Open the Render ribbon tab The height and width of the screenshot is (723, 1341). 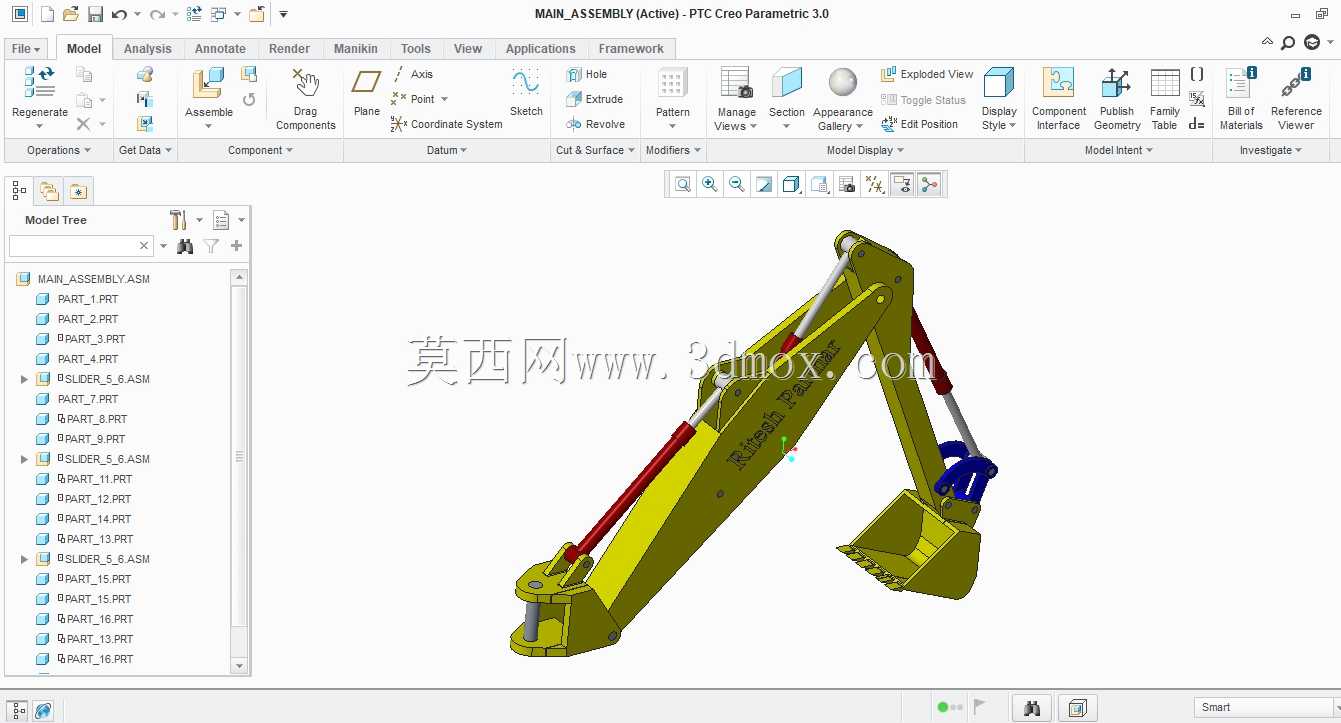click(x=289, y=48)
